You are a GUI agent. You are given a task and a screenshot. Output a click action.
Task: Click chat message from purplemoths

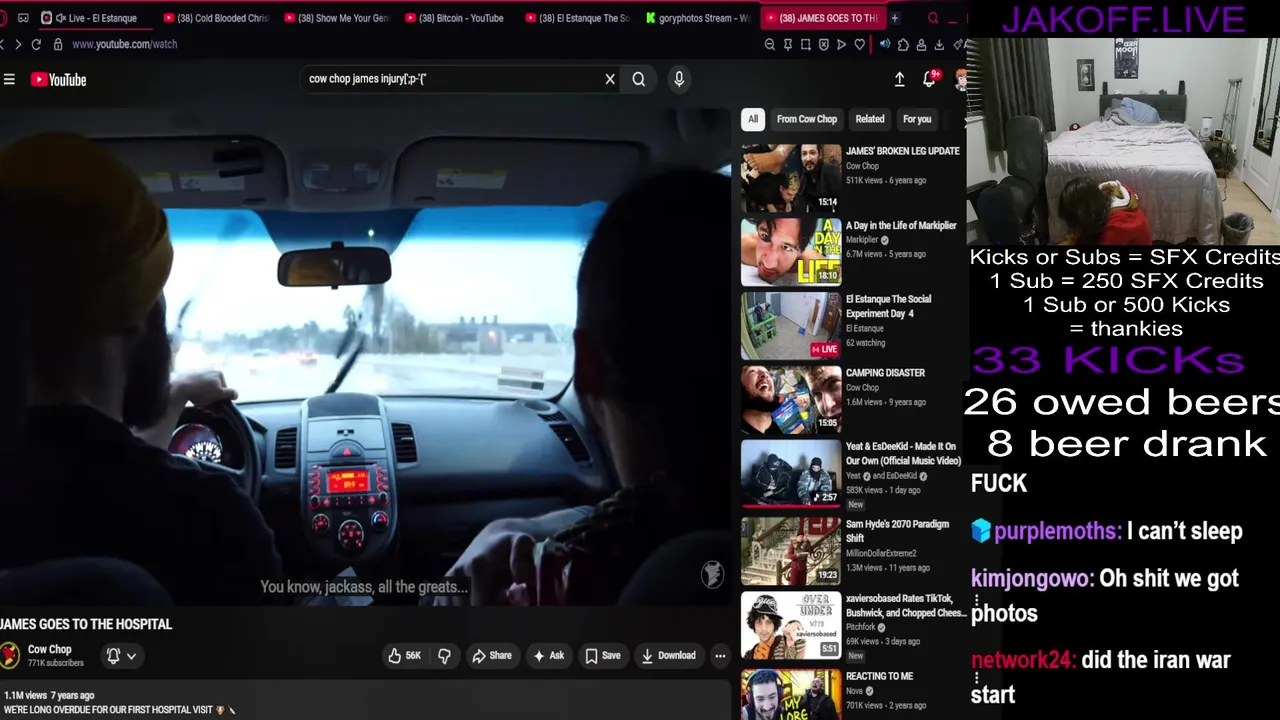1107,531
